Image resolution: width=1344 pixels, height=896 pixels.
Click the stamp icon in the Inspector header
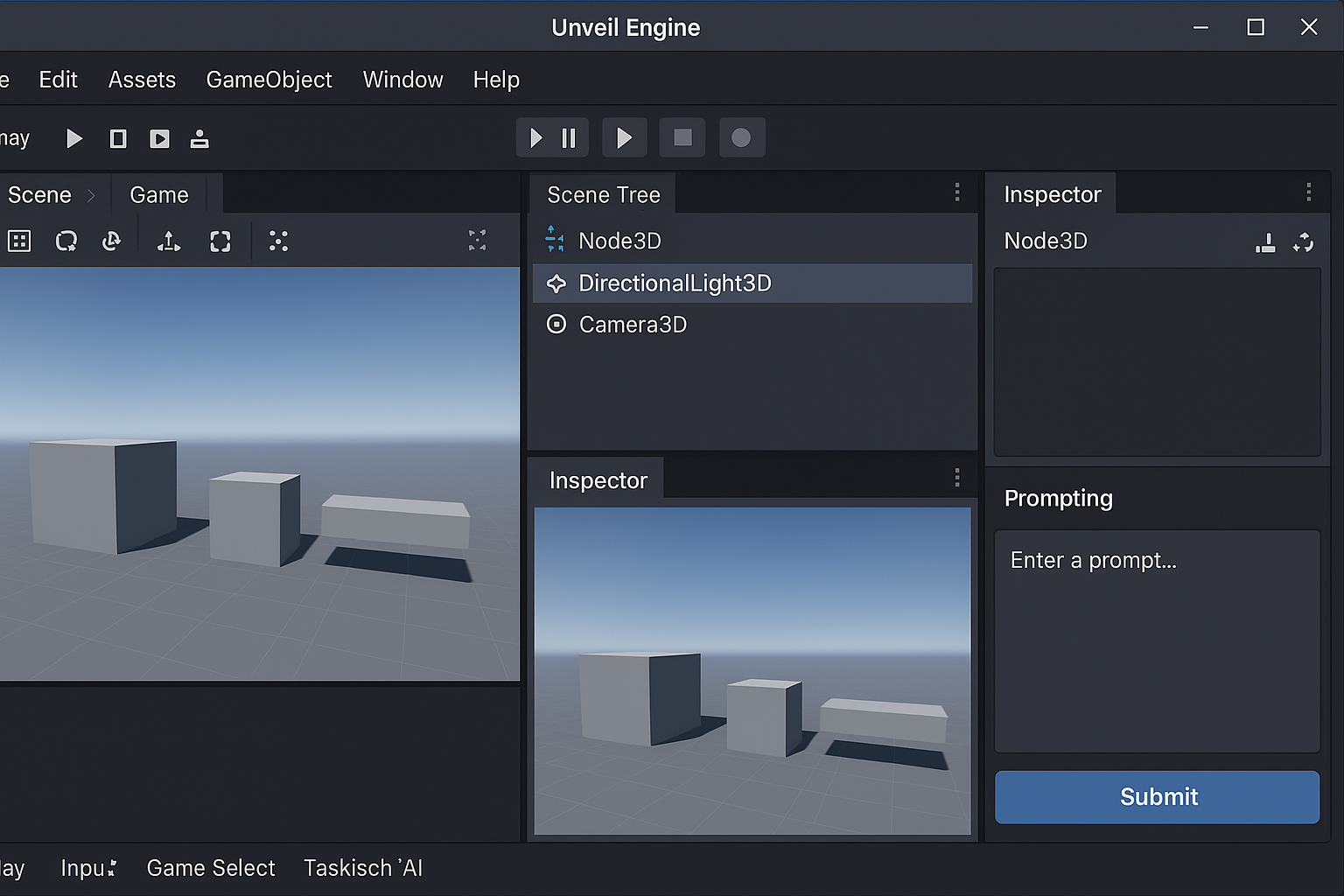pos(1265,242)
